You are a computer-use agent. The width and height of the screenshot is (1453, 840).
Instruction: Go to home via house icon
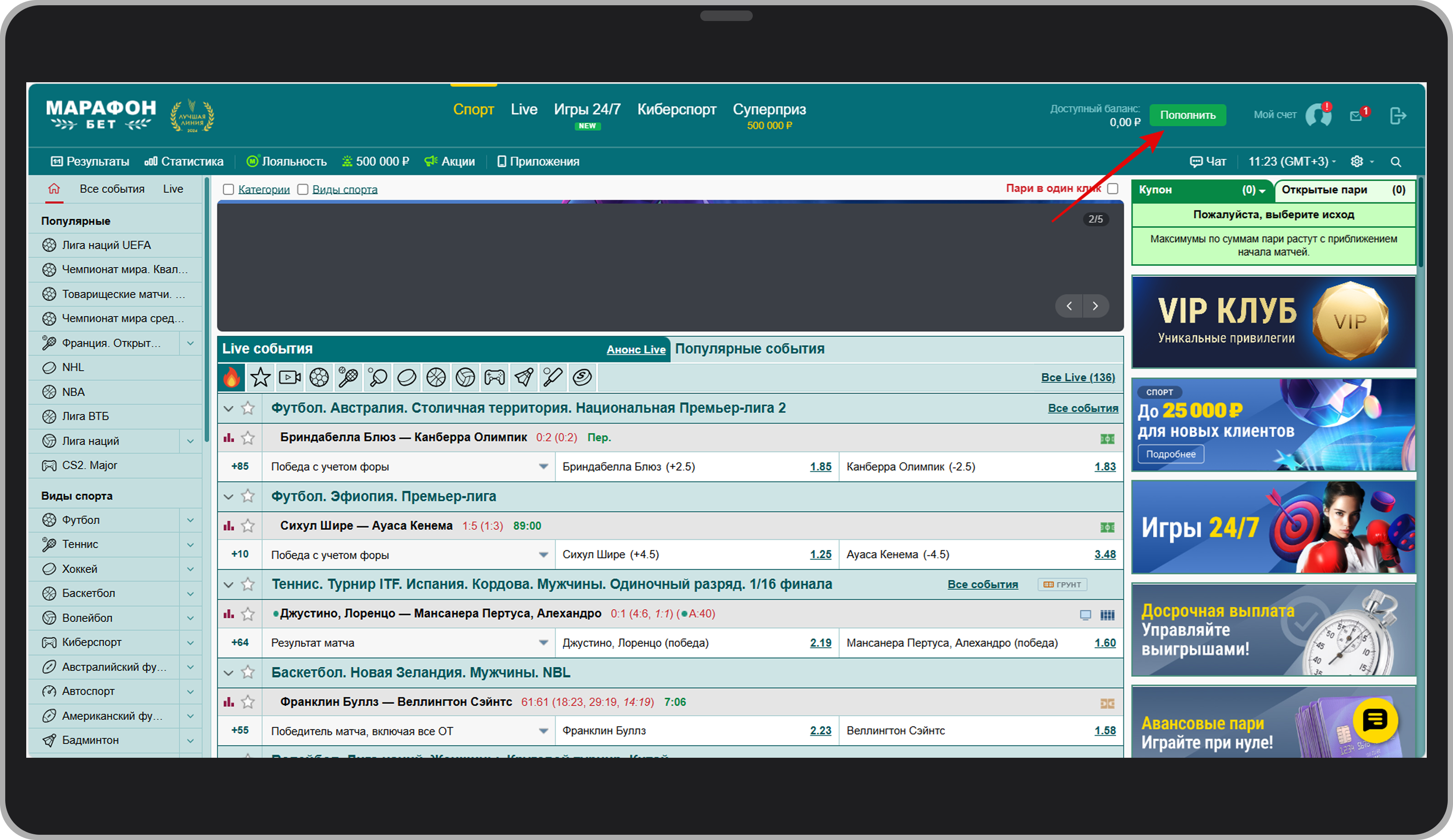pyautogui.click(x=54, y=189)
